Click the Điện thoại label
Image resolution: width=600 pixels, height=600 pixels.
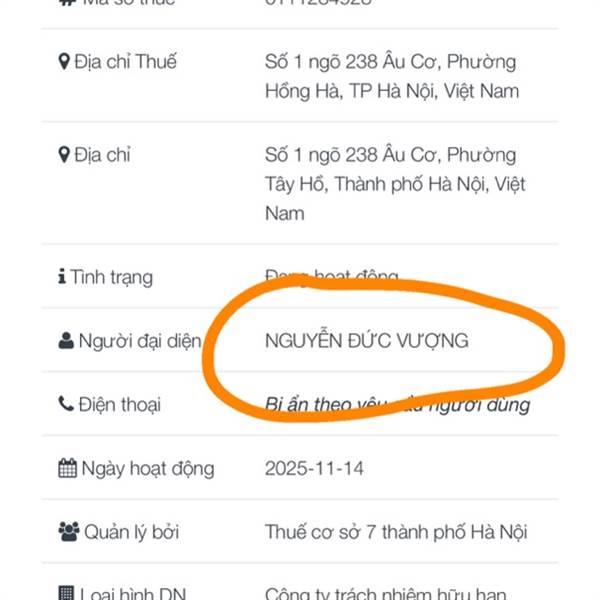[121, 404]
